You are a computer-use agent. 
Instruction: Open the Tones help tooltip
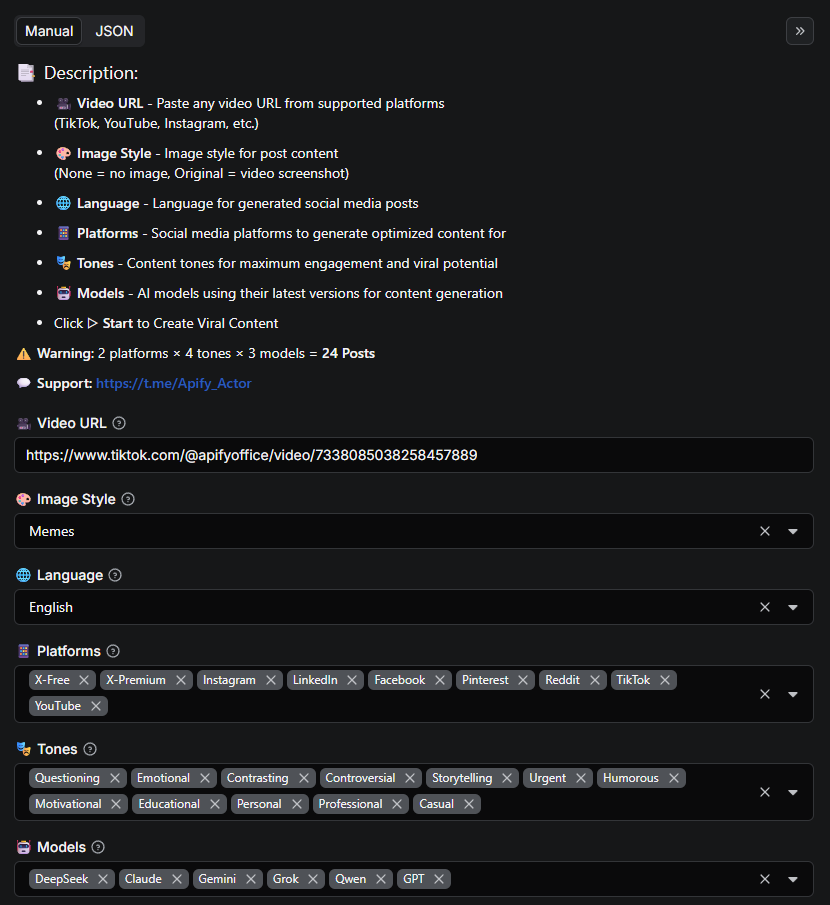click(90, 748)
